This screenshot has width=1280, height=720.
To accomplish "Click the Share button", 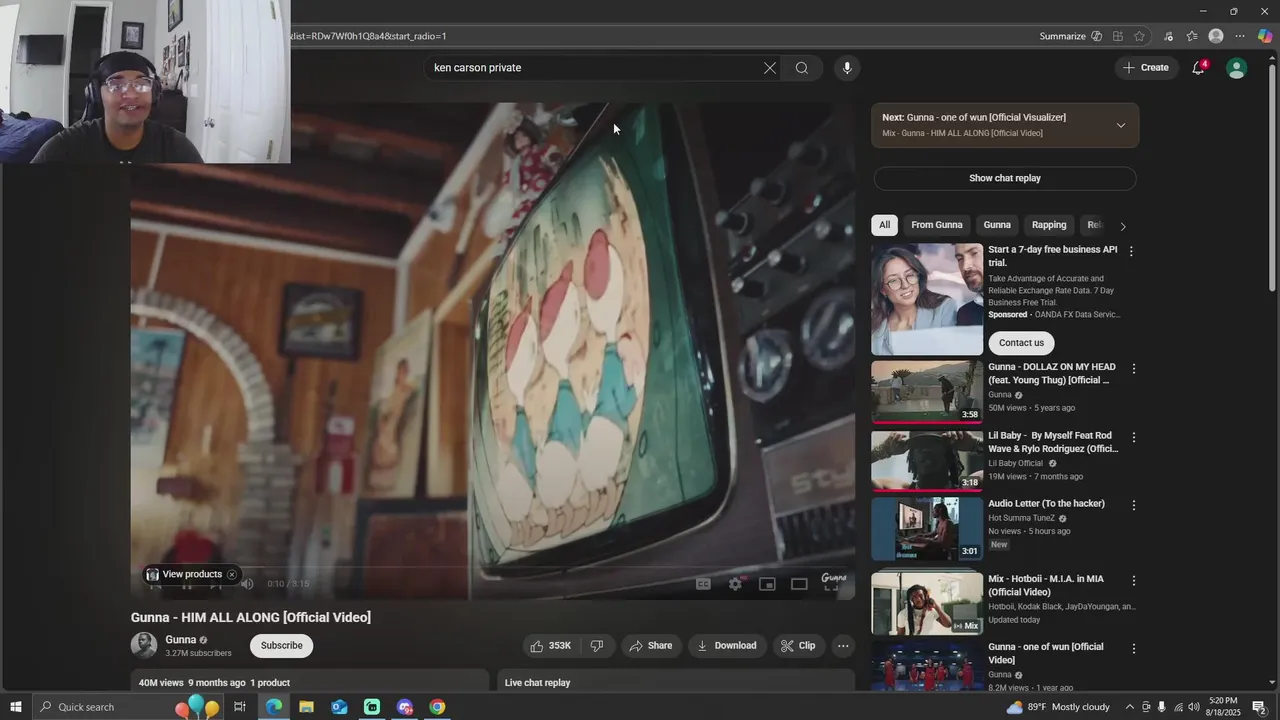I will (x=650, y=646).
